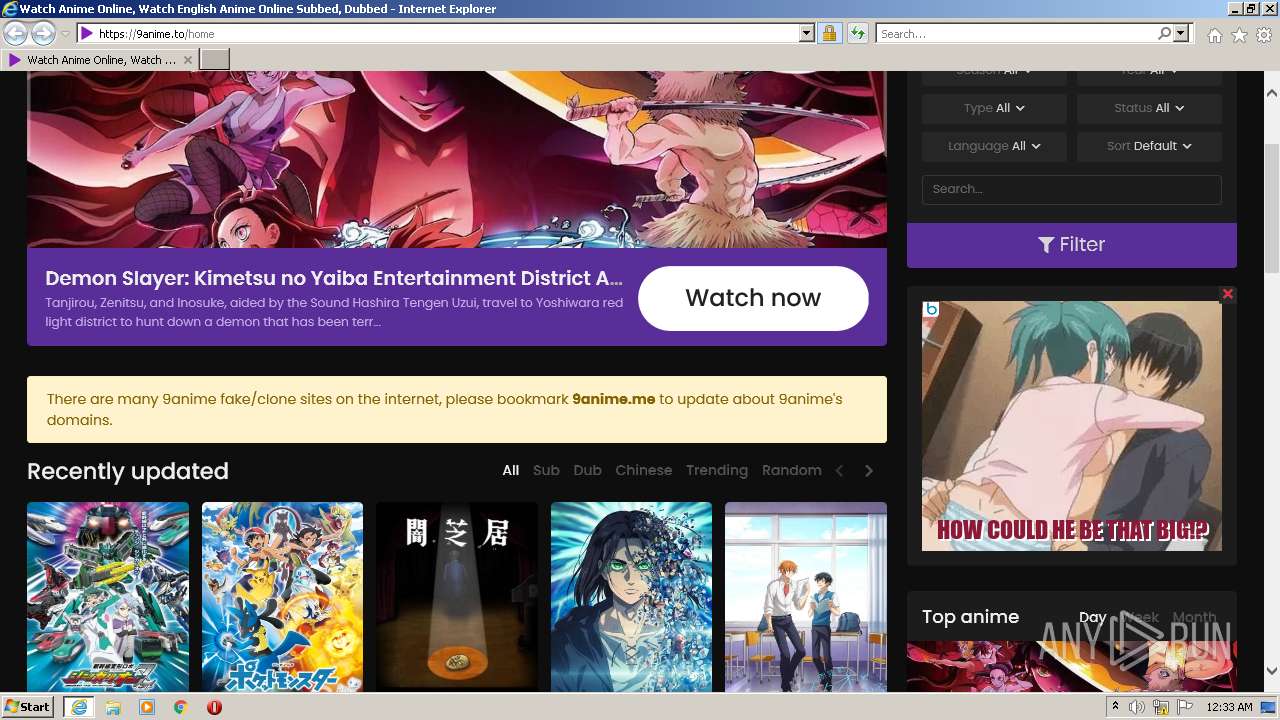Expand the Status All dropdown
The height and width of the screenshot is (720, 1280).
[1149, 108]
